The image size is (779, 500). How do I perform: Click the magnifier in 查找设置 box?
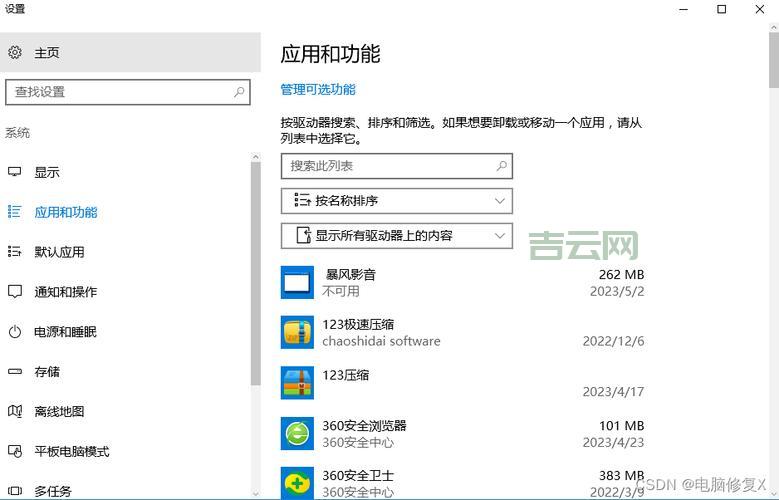click(x=239, y=92)
